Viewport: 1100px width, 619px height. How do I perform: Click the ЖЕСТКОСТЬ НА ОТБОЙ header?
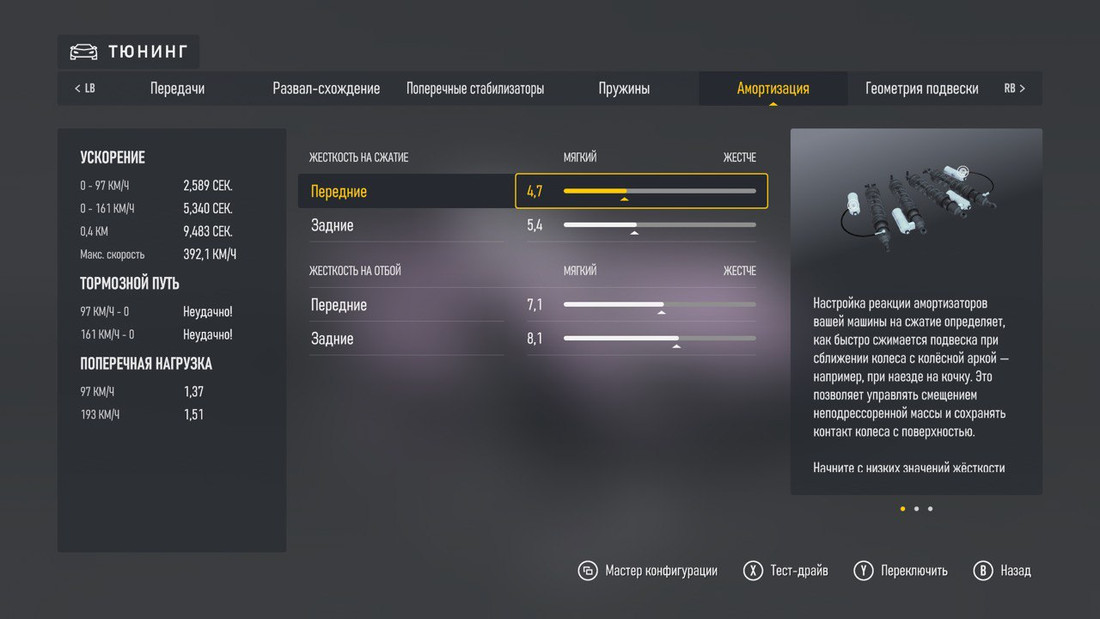click(x=355, y=270)
